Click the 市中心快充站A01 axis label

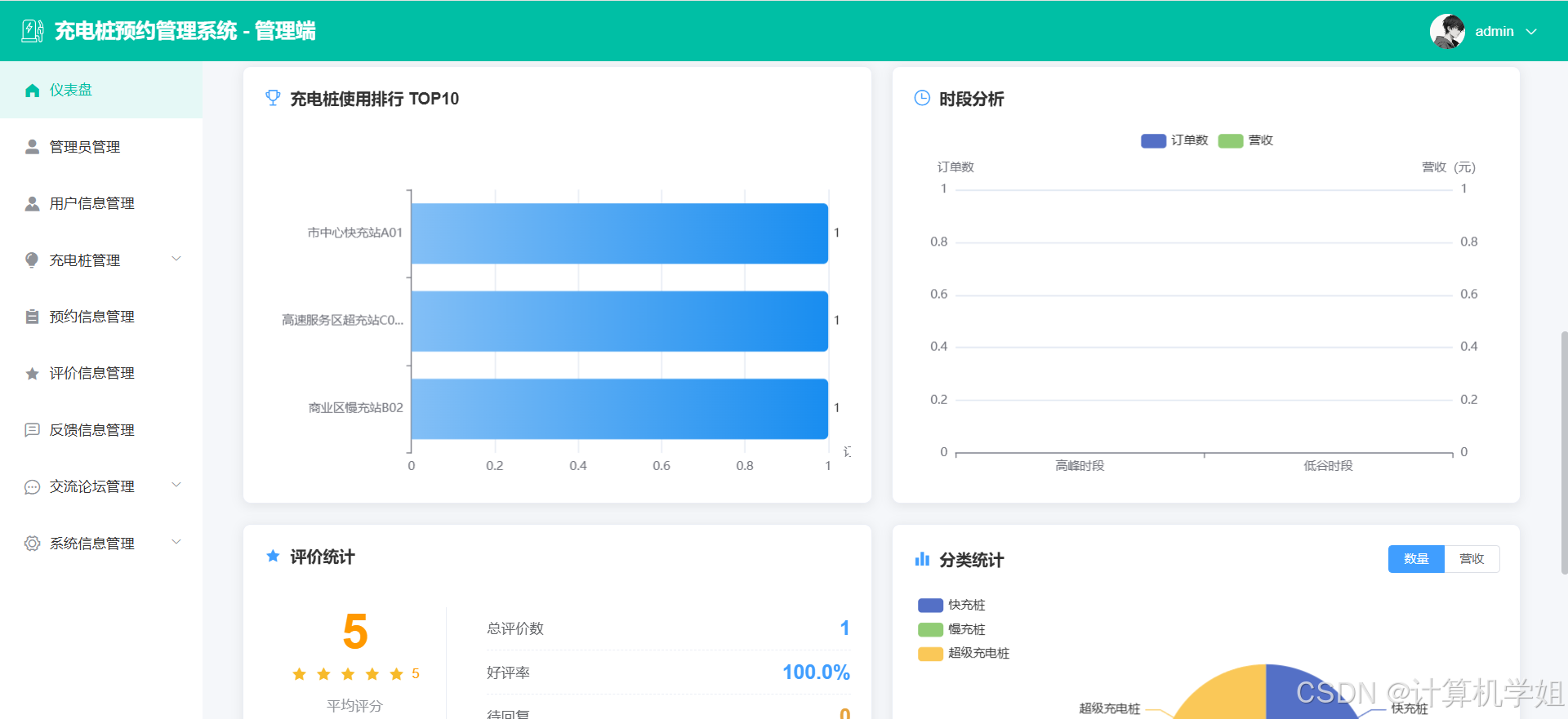coord(354,233)
